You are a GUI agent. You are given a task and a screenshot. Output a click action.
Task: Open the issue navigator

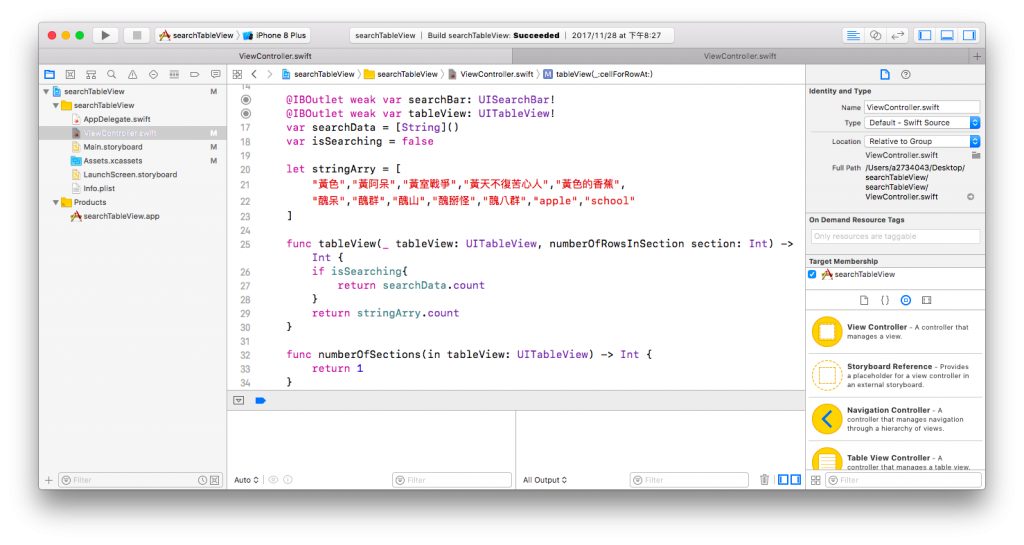click(x=133, y=74)
